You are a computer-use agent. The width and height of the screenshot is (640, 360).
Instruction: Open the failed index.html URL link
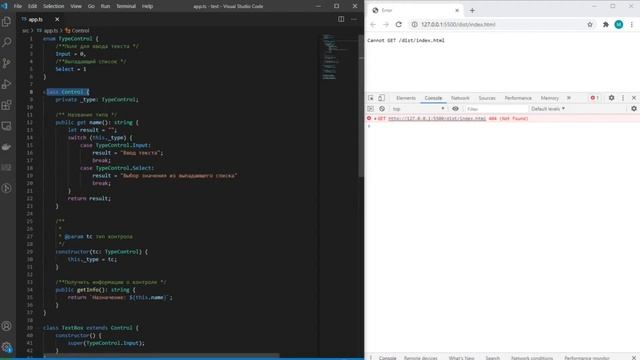(x=437, y=119)
